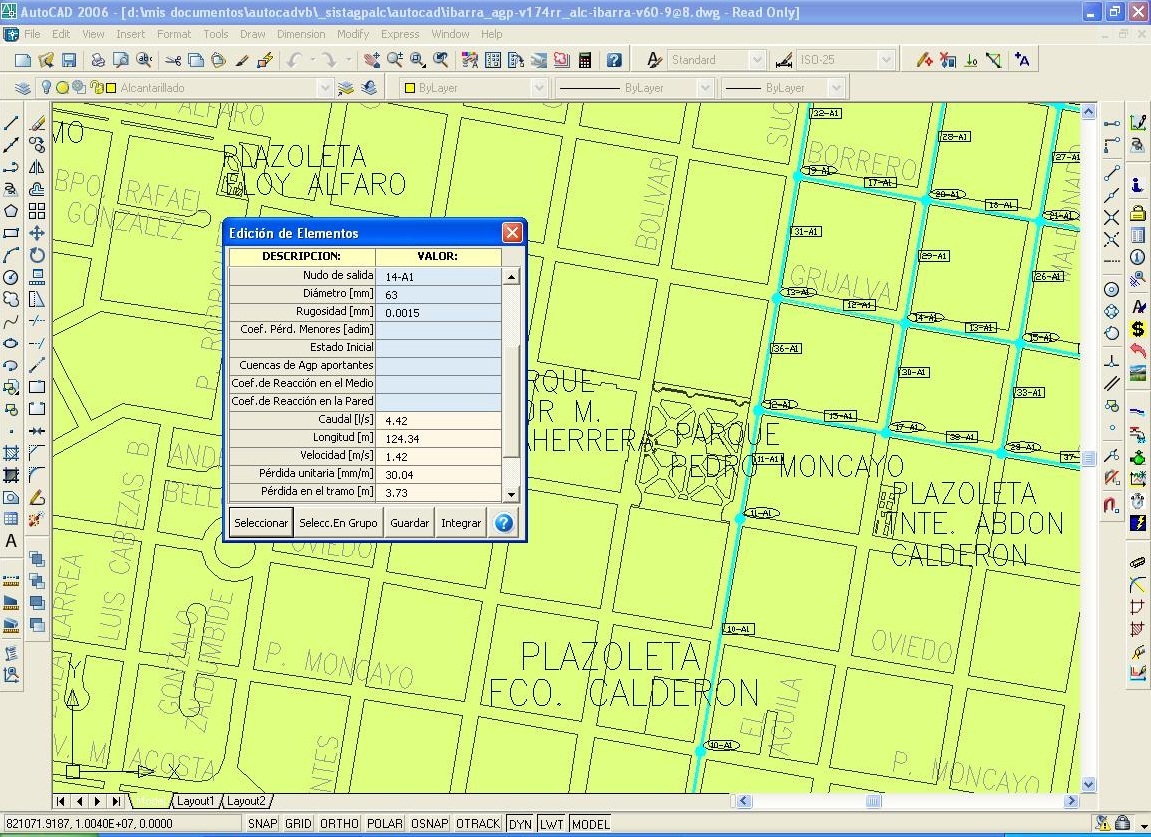1151x837 pixels.
Task: Click the Diámetro value field showing 63
Action: coord(440,294)
